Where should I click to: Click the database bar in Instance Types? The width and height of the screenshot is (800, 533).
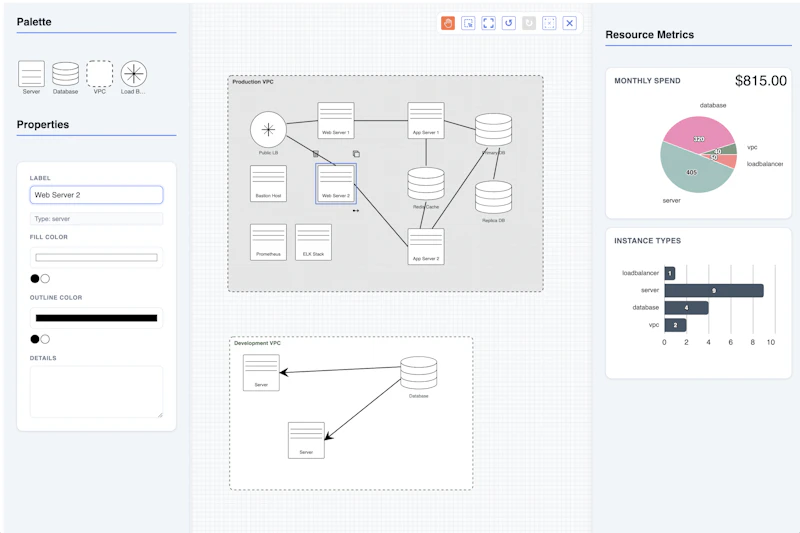point(686,308)
